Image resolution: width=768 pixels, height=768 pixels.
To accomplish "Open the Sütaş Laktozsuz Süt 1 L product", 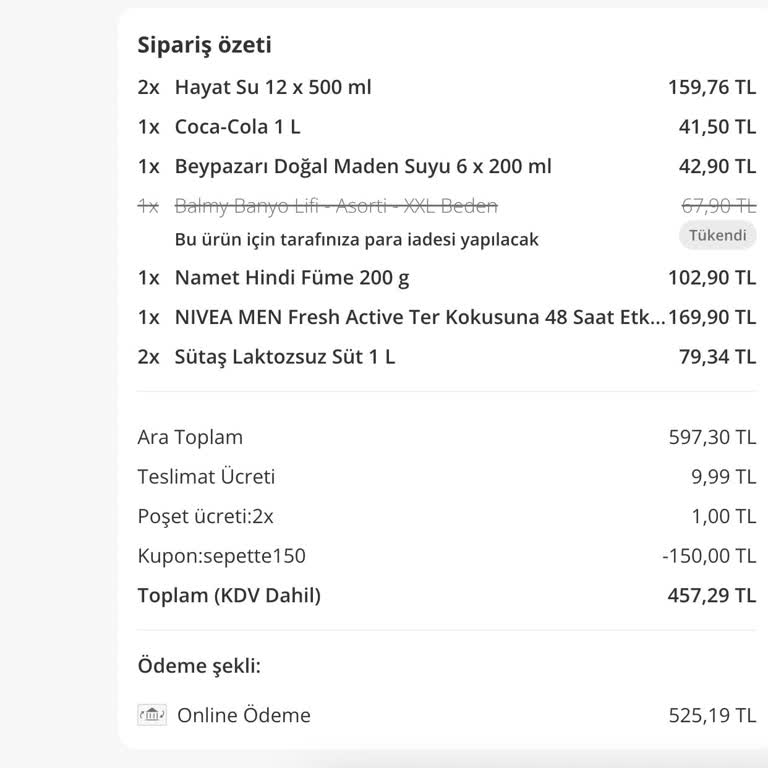I will coord(284,357).
